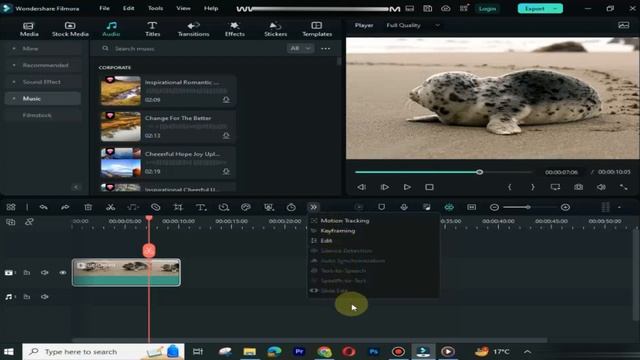The height and width of the screenshot is (360, 640).
Task: Switch to the Titles tab
Action: click(152, 29)
